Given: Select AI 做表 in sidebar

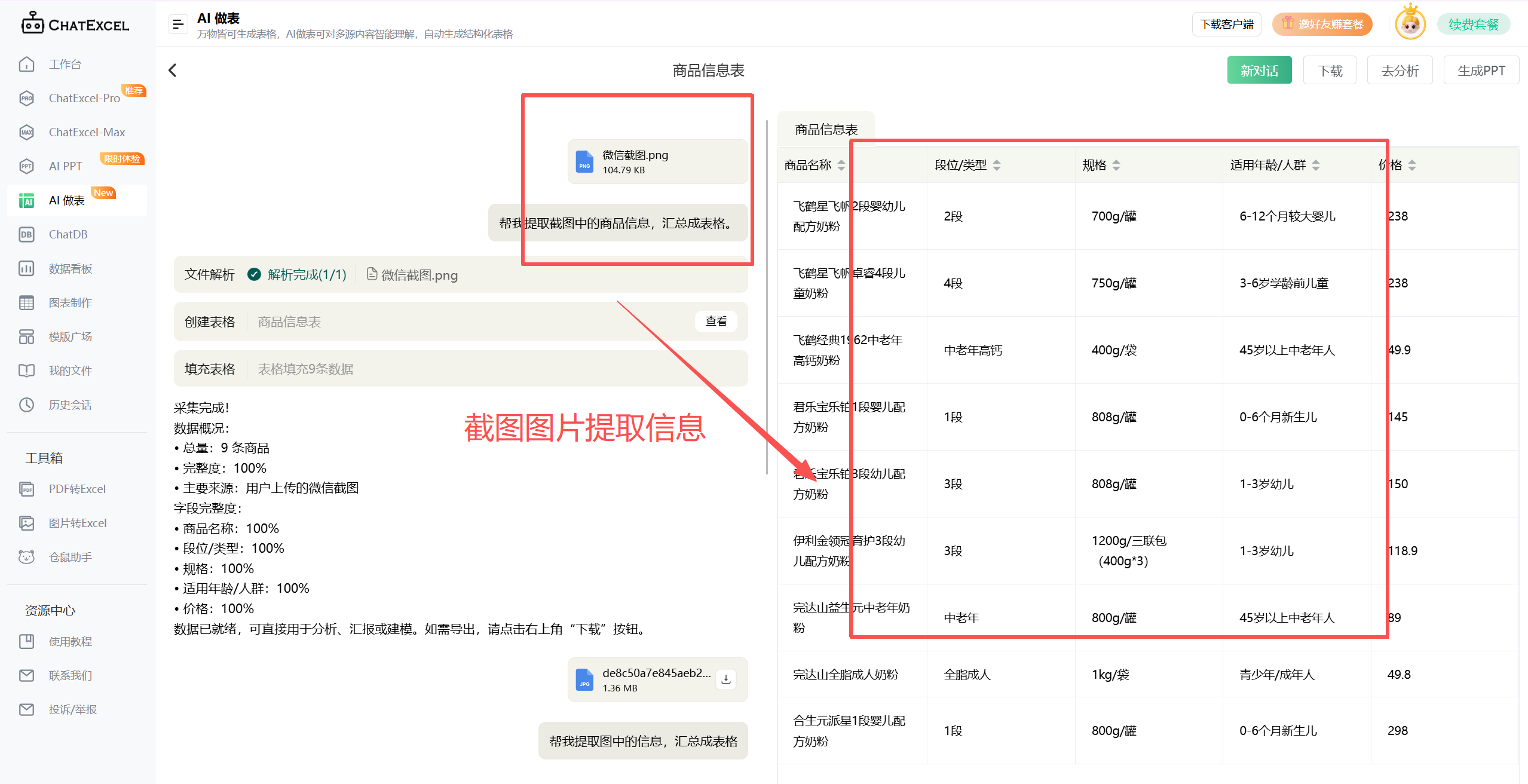Looking at the screenshot, I should 67,200.
